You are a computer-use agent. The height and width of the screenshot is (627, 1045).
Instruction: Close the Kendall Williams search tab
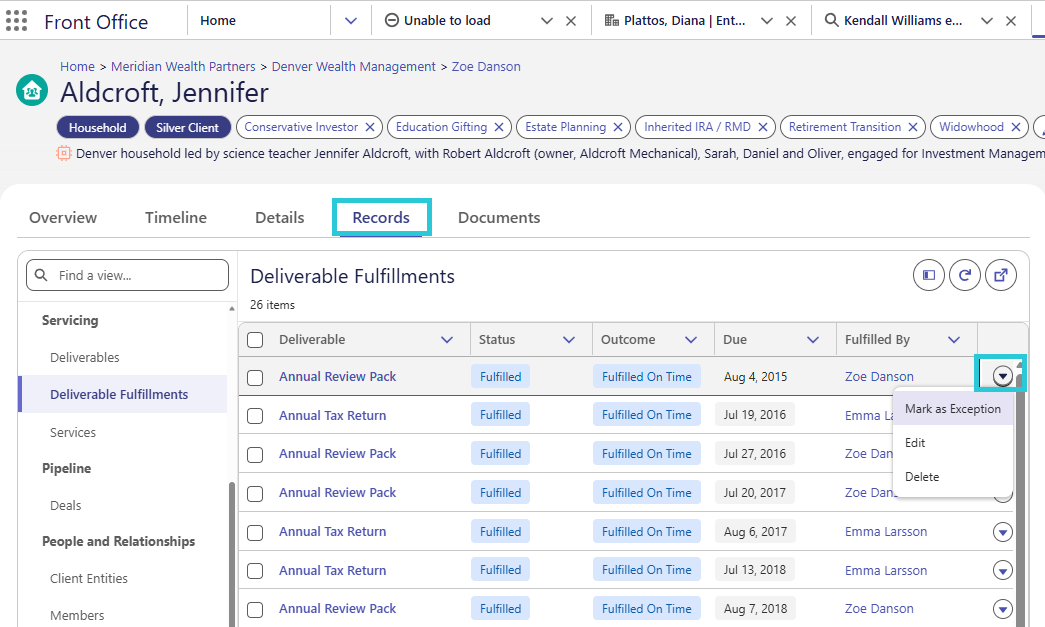[x=1011, y=21]
